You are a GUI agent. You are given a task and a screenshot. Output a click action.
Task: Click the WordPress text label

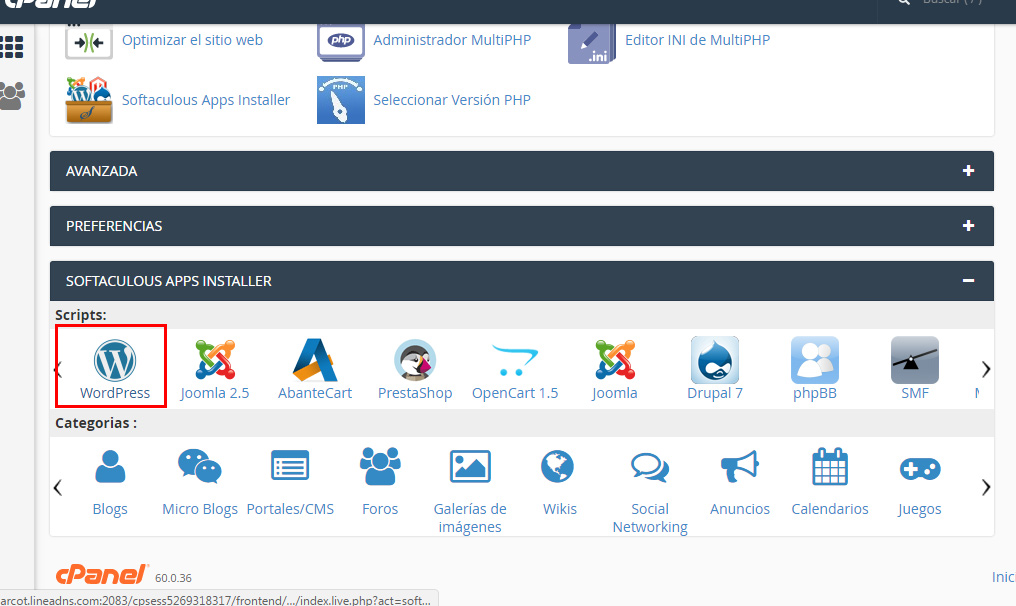pos(115,393)
